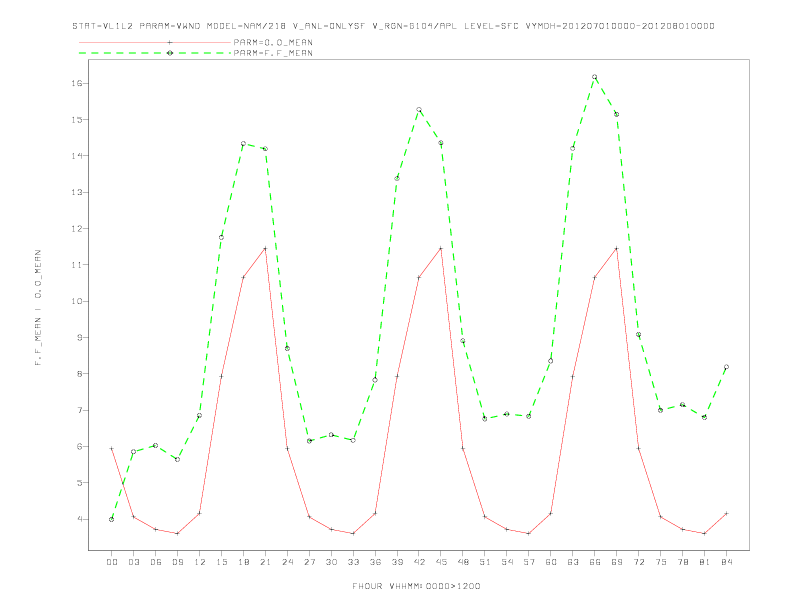Click x-axis tick label 30

point(331,562)
